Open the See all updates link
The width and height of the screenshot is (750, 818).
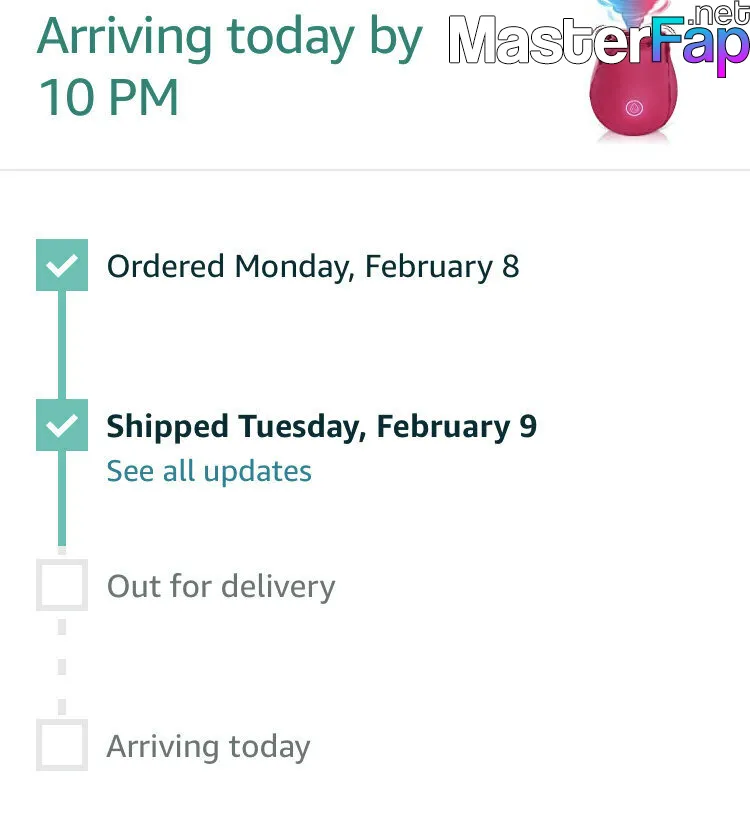click(209, 471)
